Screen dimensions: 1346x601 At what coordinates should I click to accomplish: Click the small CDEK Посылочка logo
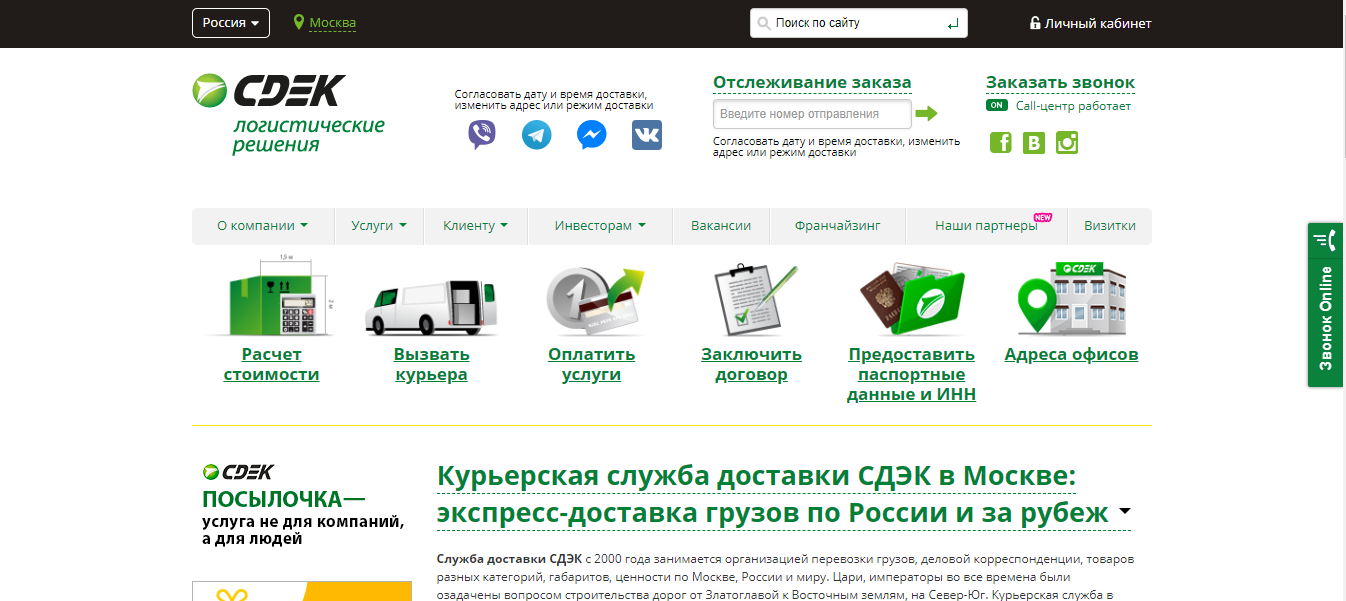pos(238,472)
